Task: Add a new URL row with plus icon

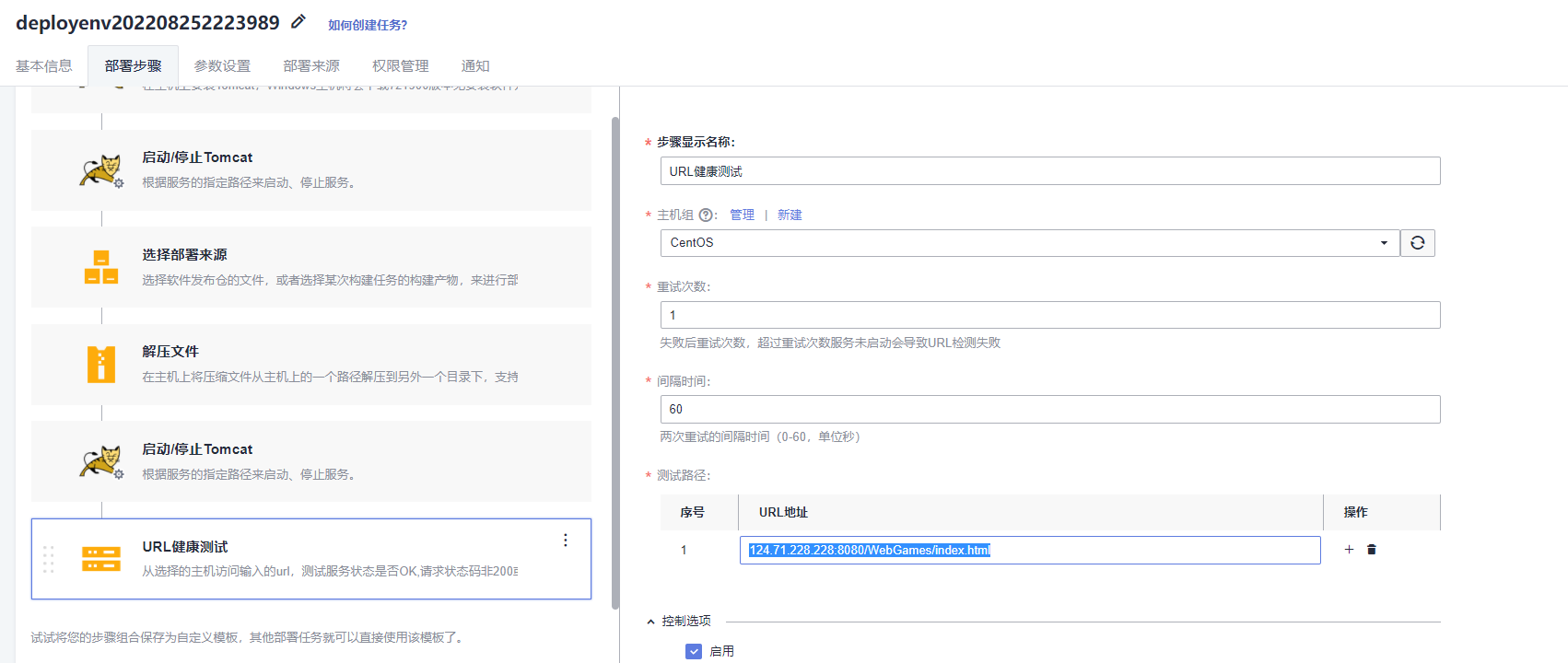Action: tap(1349, 550)
